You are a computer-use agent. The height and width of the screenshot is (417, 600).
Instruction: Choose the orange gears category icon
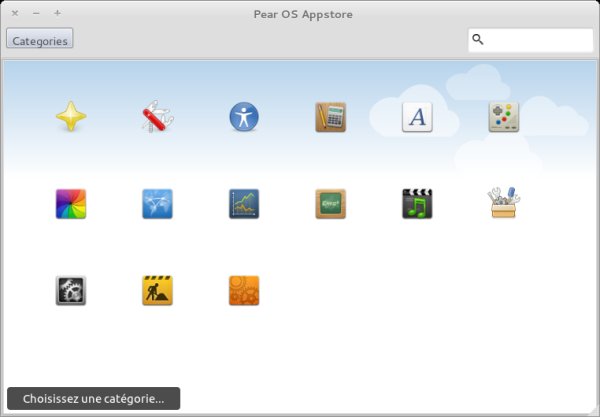(x=244, y=291)
